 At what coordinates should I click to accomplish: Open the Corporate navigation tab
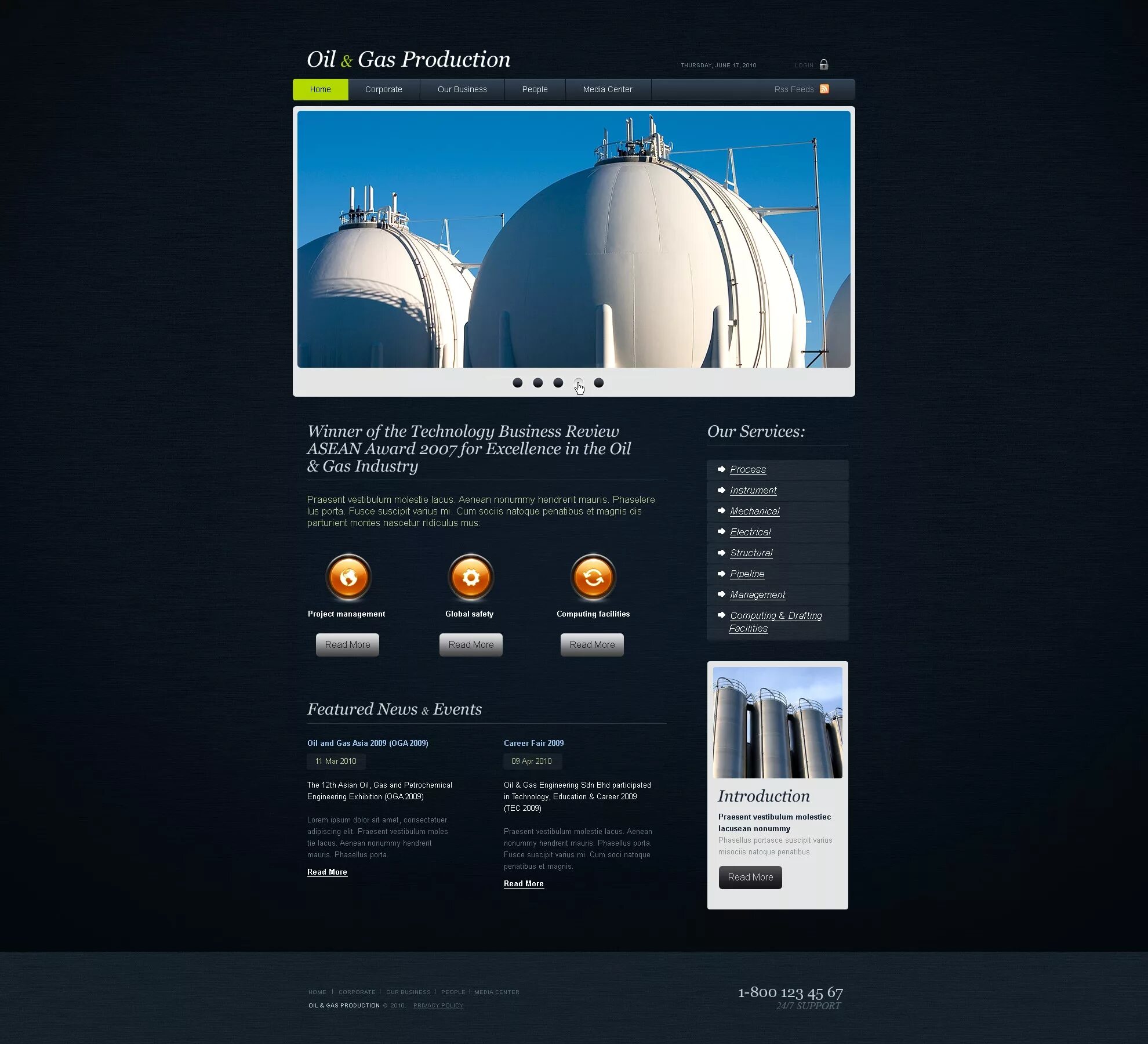coord(384,89)
